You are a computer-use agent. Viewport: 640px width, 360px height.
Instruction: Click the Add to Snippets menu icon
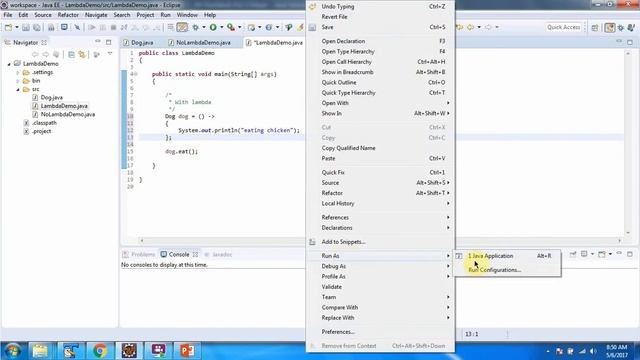pos(312,242)
